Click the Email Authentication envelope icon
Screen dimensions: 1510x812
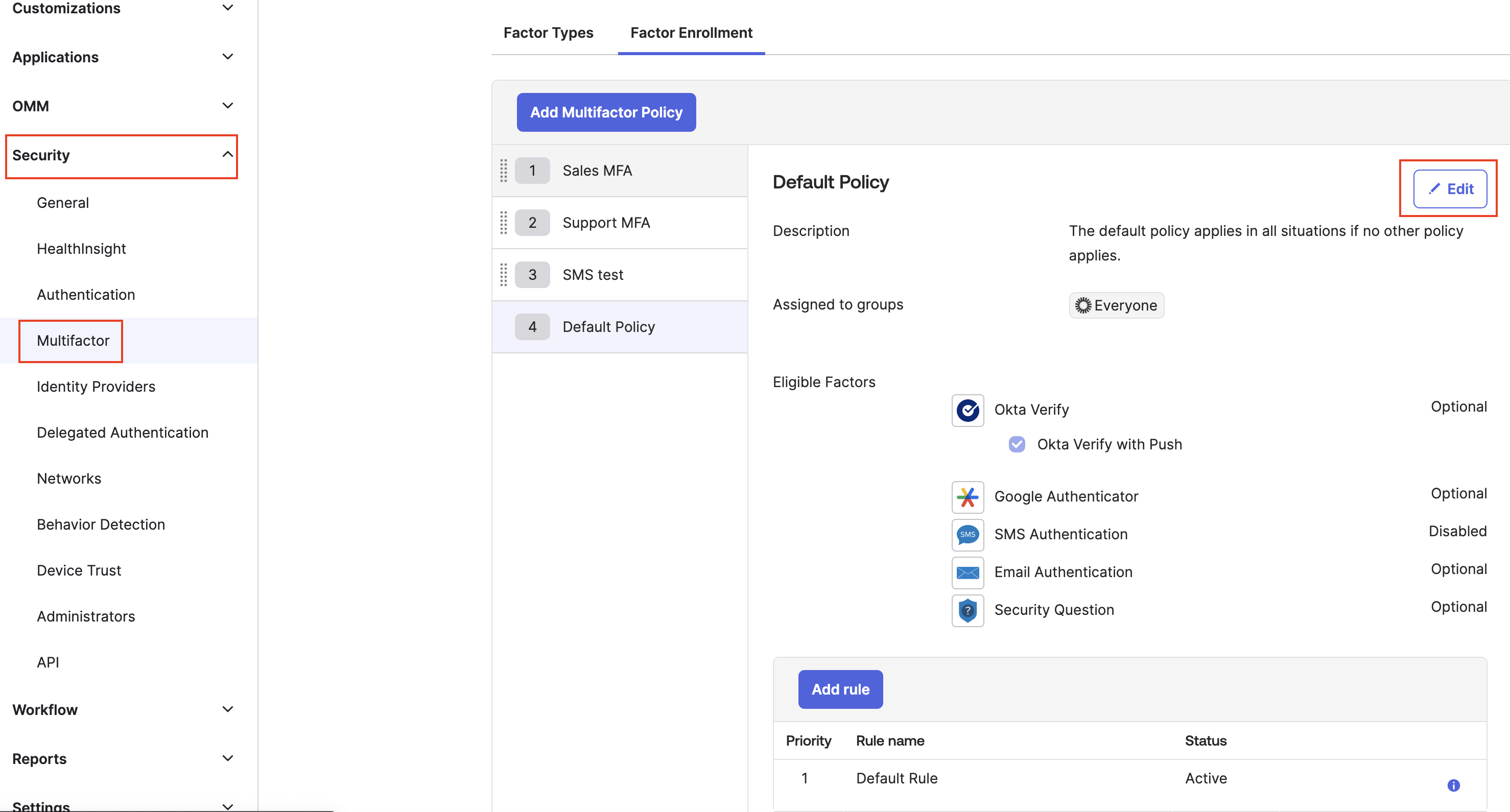point(967,572)
